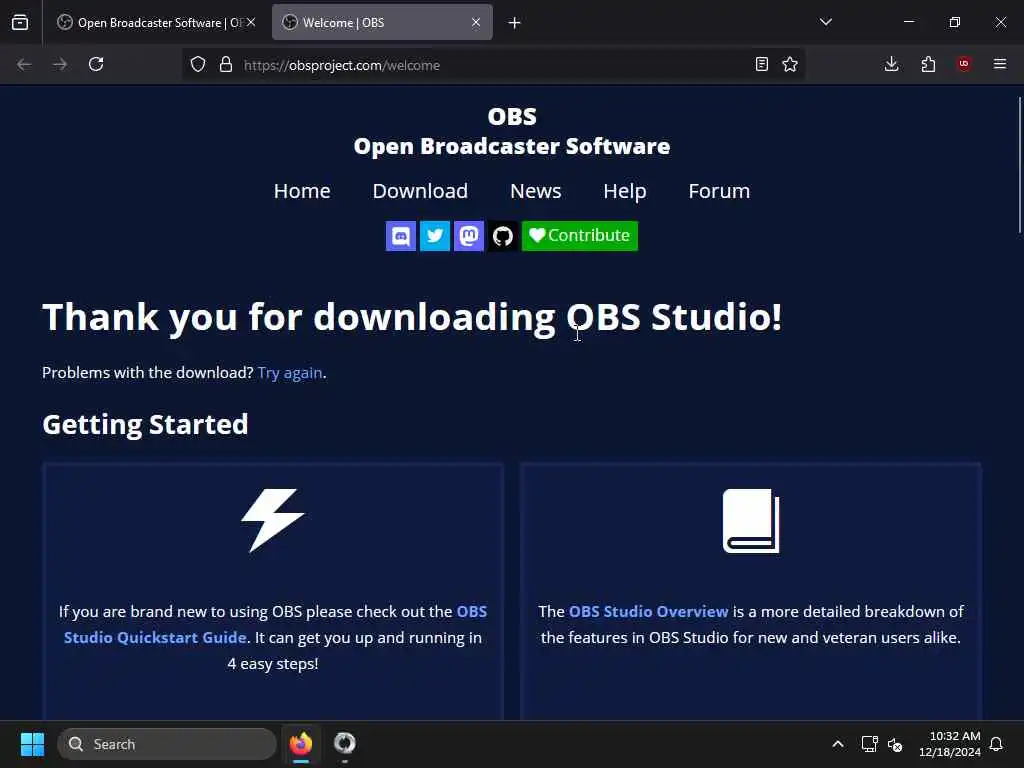Open the Extensions puzzle menu
Image resolution: width=1024 pixels, height=768 pixels.
click(x=928, y=64)
